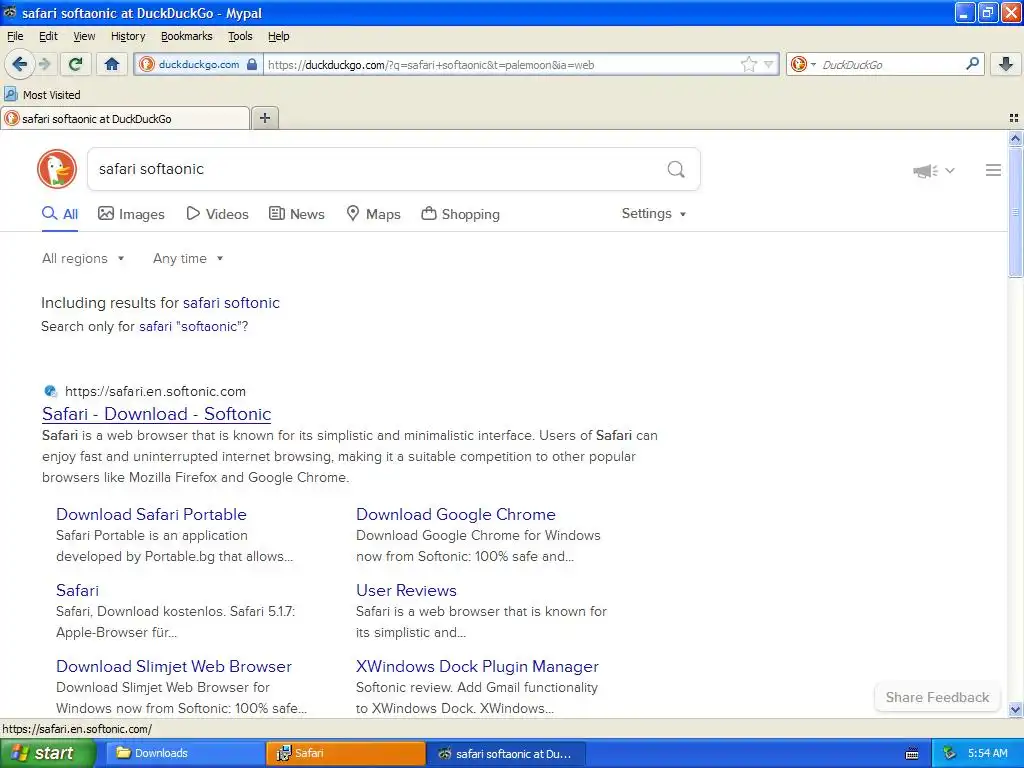Open the Downloads arrow toolbar button

pyautogui.click(x=1006, y=63)
